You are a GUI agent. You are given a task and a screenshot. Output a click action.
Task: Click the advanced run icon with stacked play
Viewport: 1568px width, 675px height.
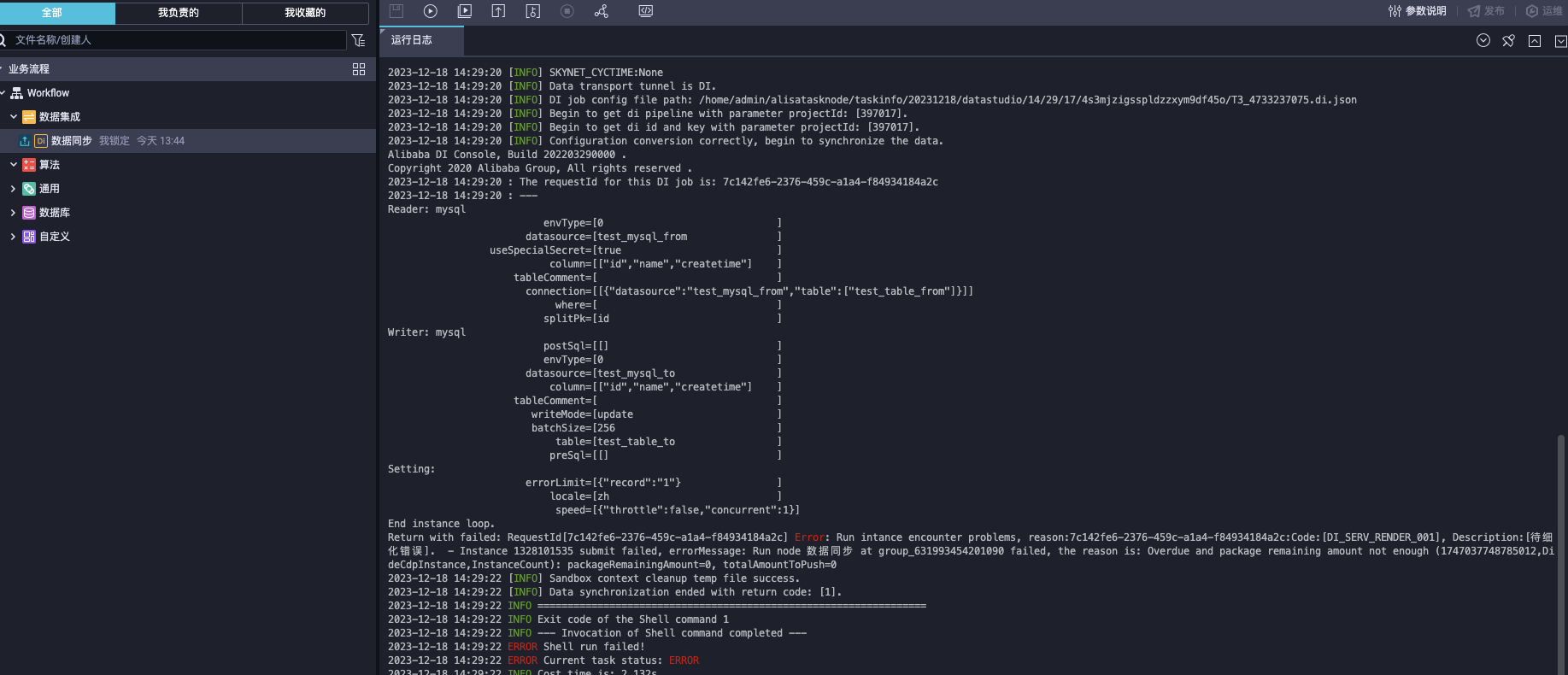click(x=465, y=11)
